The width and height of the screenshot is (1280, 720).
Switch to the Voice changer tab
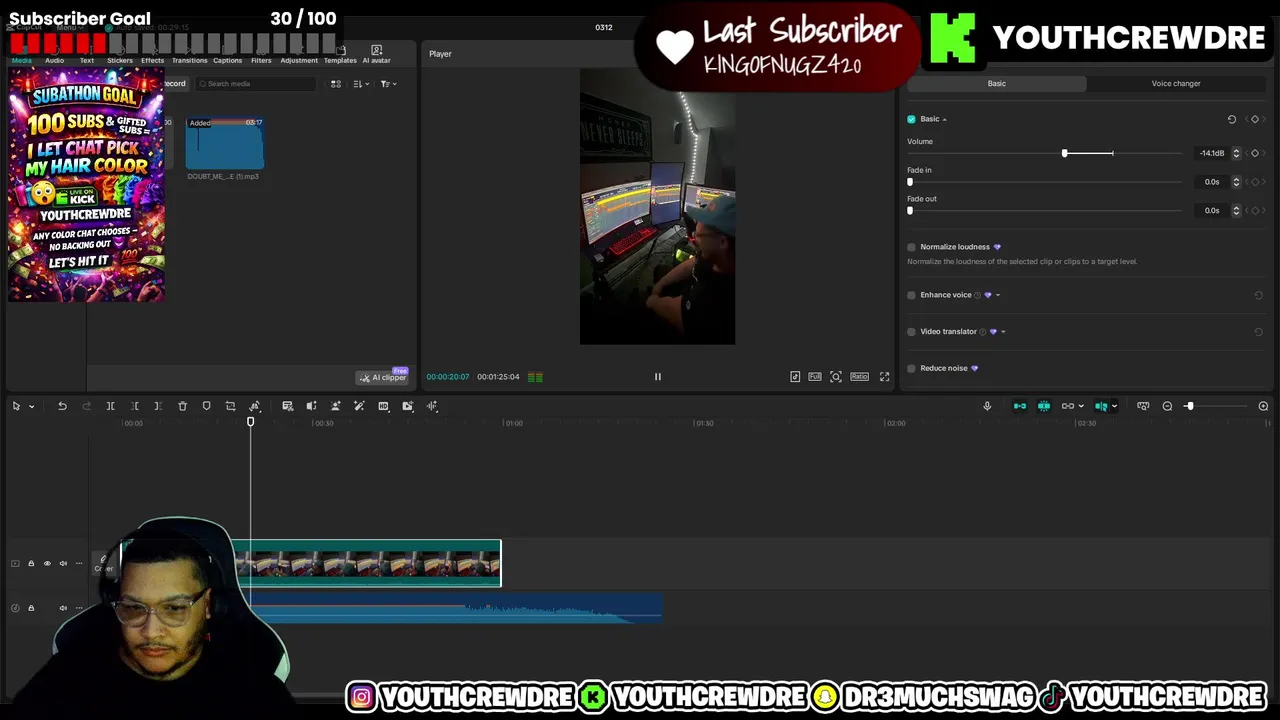tap(1176, 84)
